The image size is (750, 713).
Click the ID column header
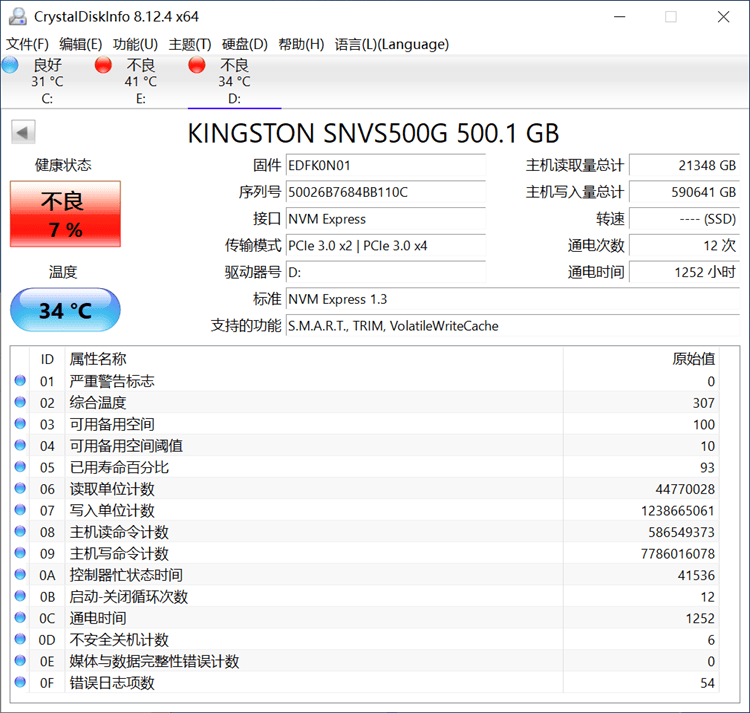(x=47, y=359)
